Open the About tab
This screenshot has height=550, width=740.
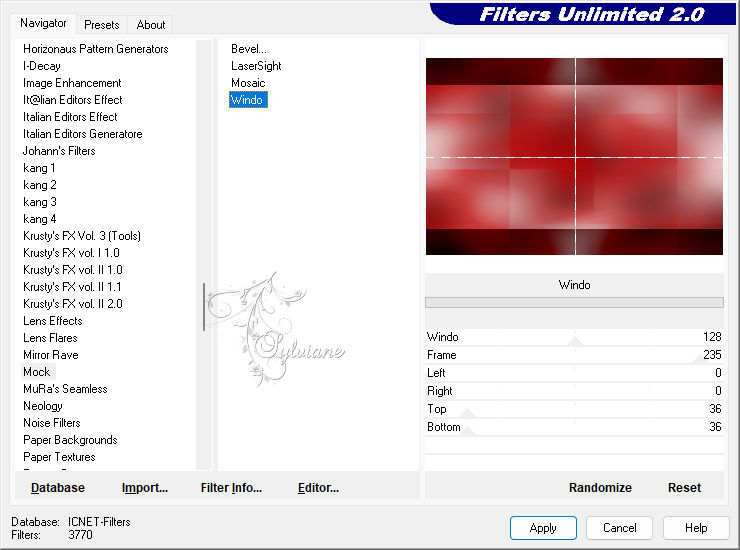(151, 25)
